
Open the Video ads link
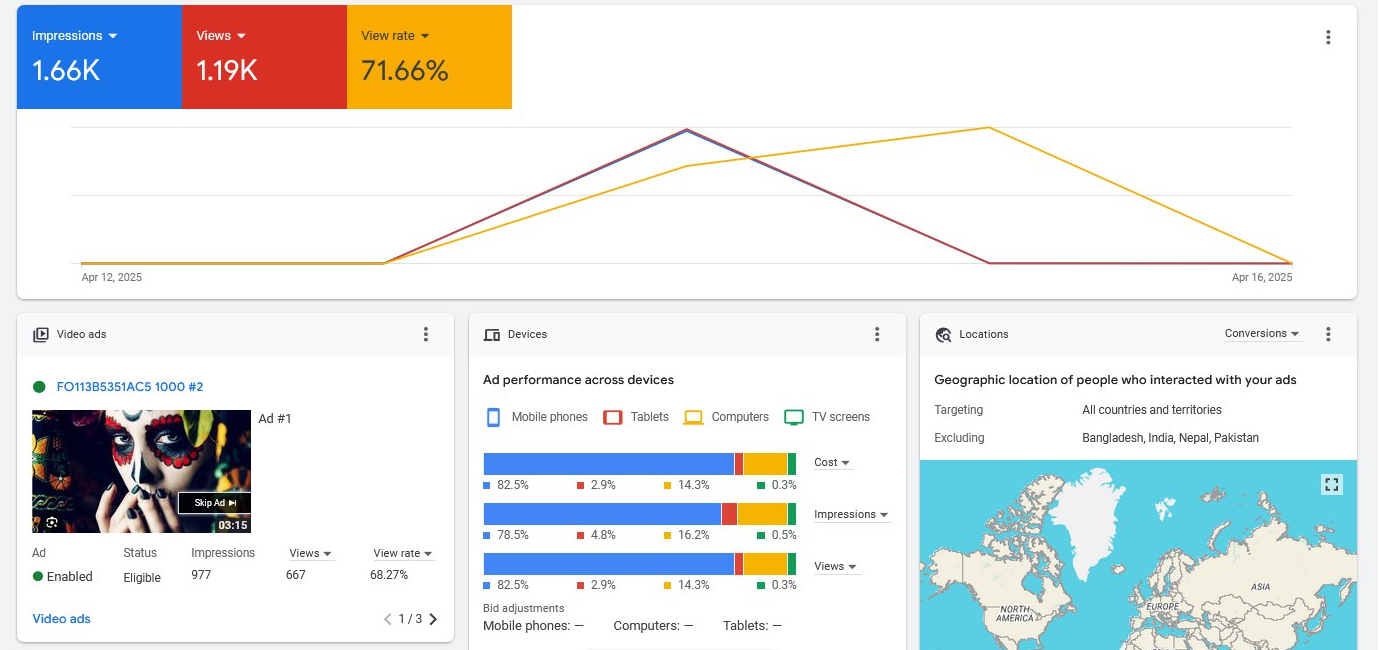pyautogui.click(x=61, y=619)
